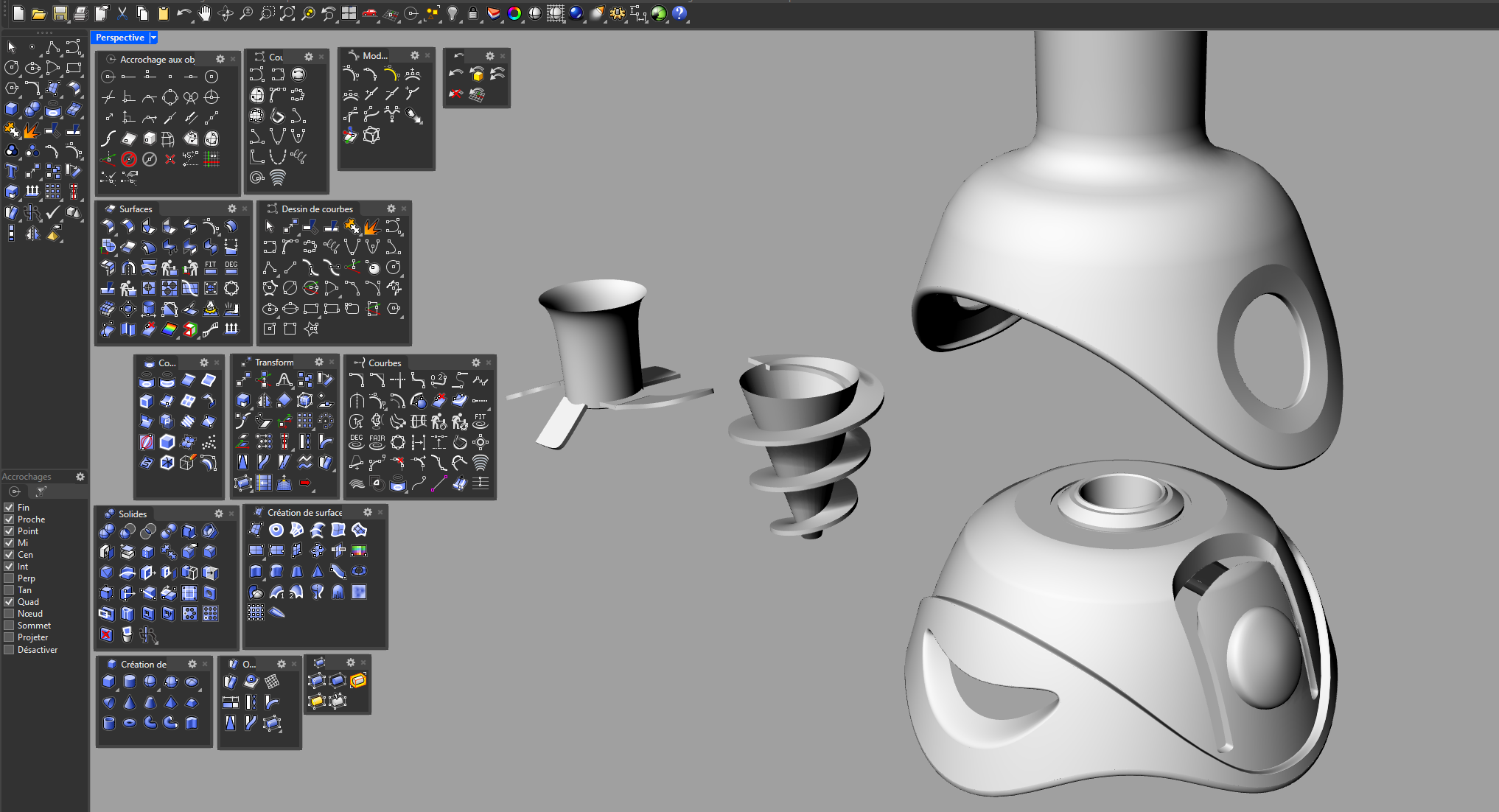
Task: Open the Accrochages panel gear menu
Action: coord(80,477)
